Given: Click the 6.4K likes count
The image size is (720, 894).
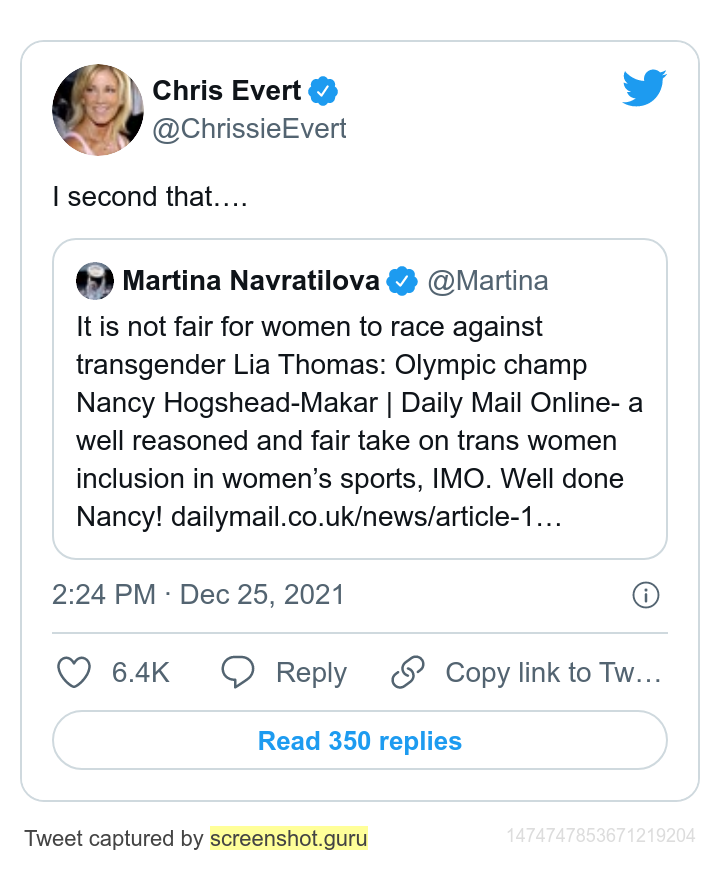Looking at the screenshot, I should tap(140, 673).
